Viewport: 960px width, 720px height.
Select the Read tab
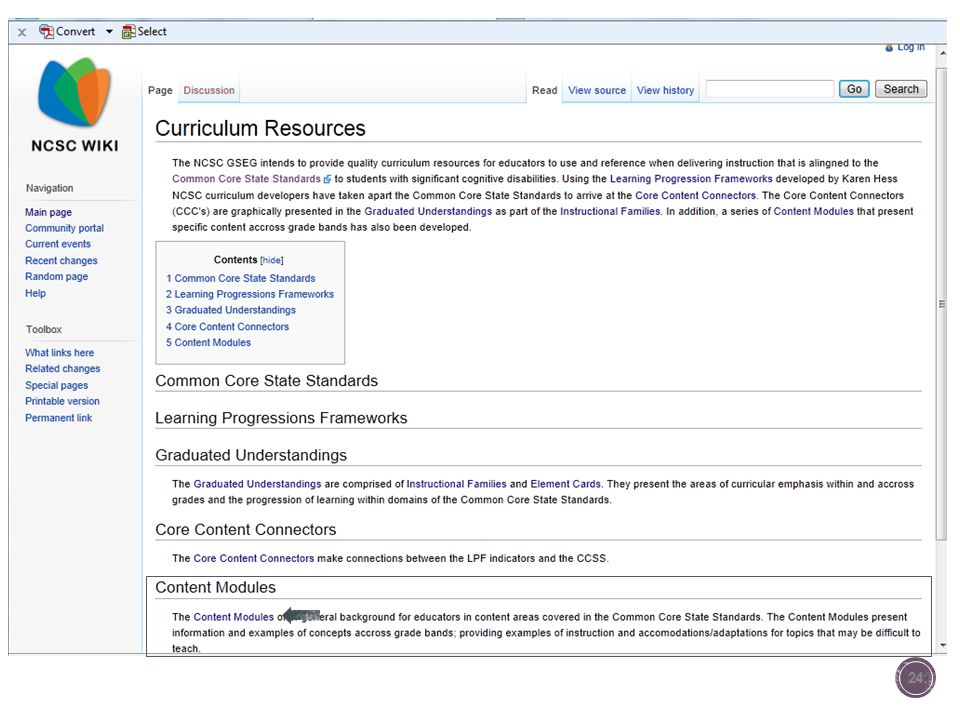pos(544,90)
